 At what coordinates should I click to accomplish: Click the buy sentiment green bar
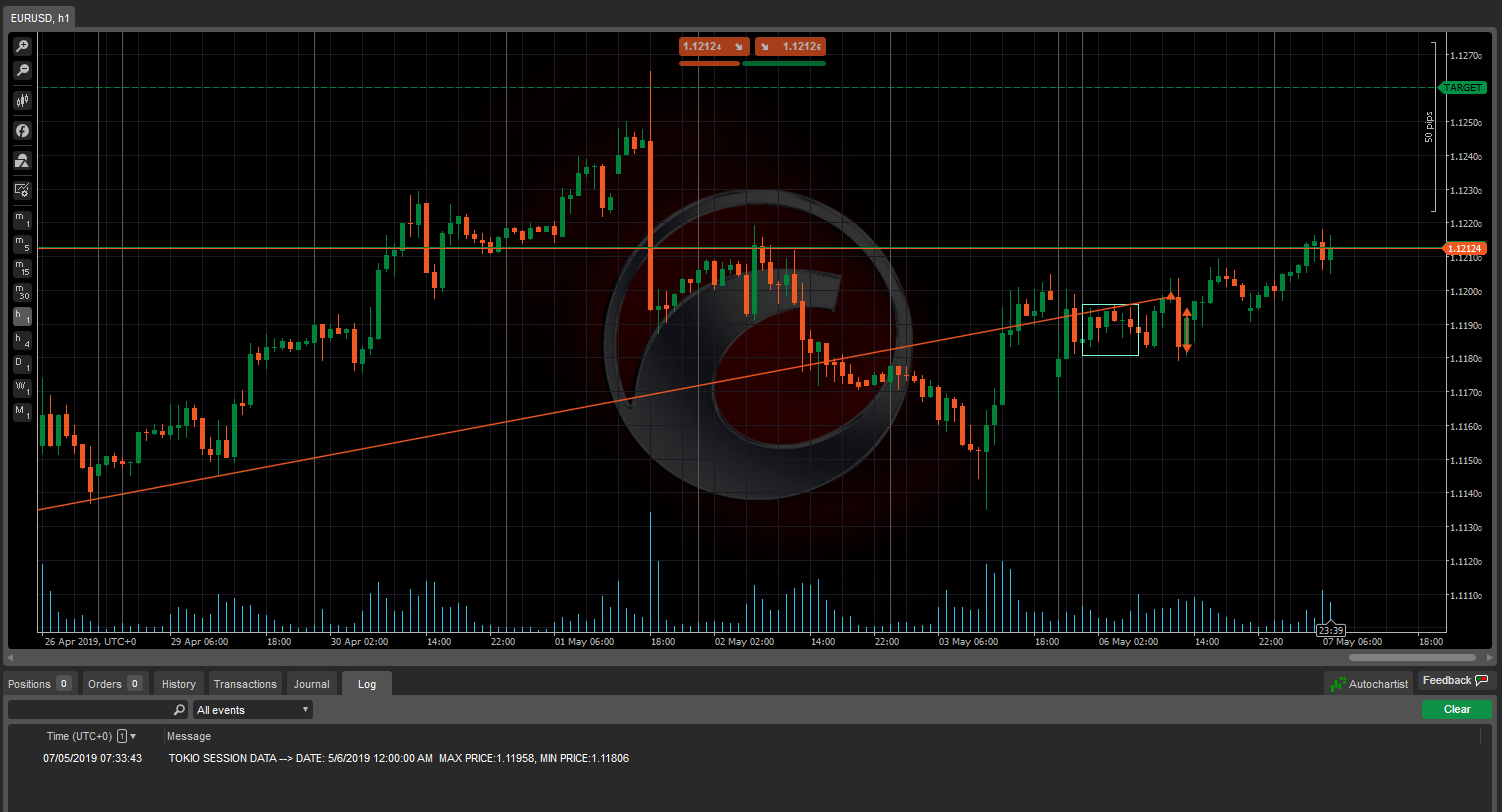point(784,63)
